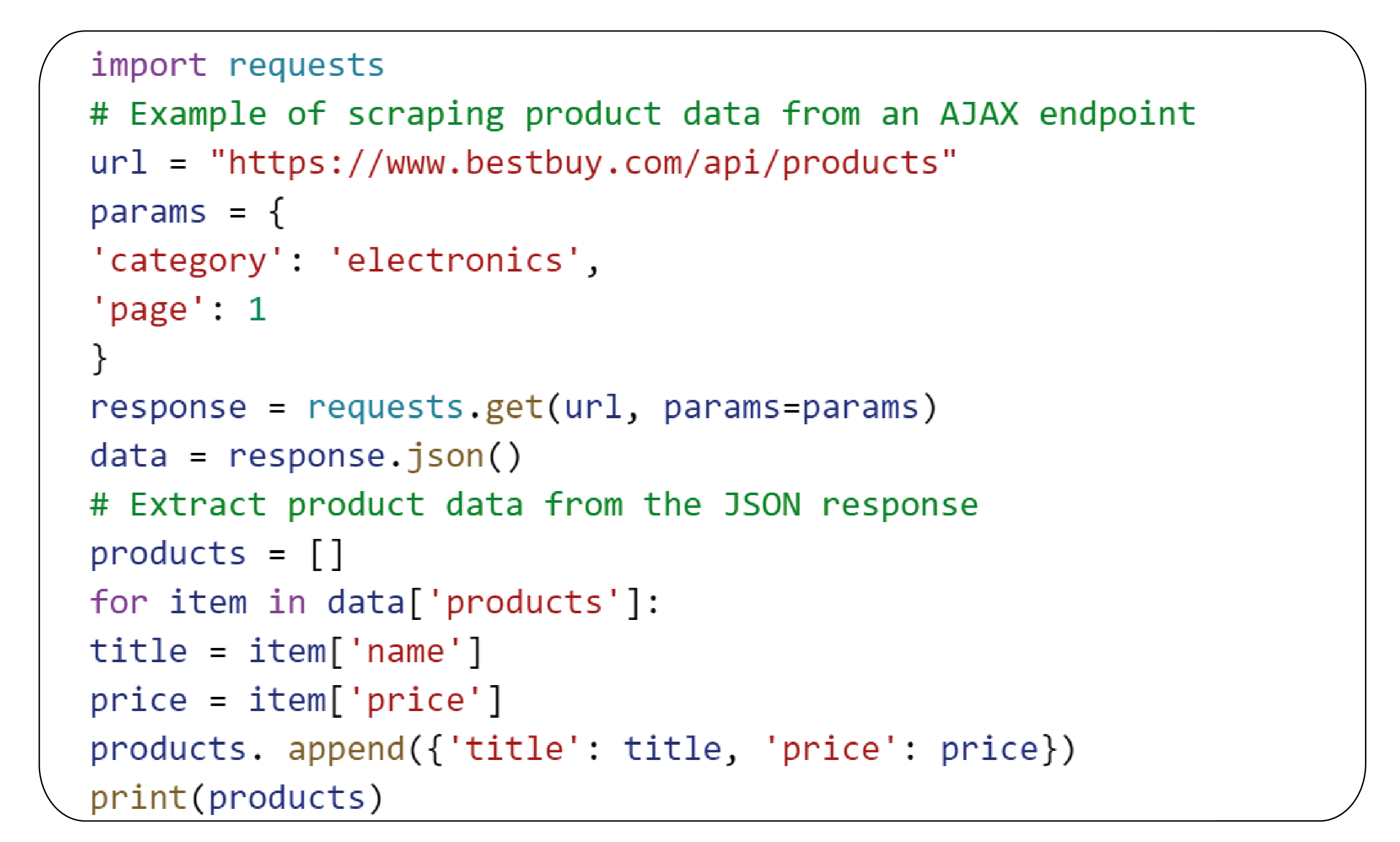
Task: Click the 'Extract product data' comment
Action: pyautogui.click(x=534, y=505)
